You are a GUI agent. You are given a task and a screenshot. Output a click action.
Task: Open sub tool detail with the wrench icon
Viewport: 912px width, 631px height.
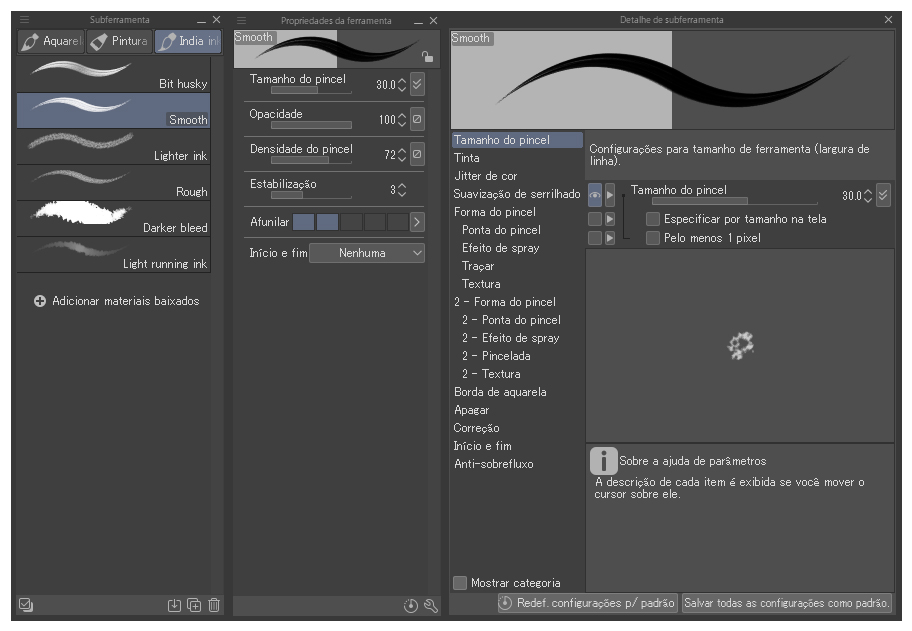(x=431, y=605)
